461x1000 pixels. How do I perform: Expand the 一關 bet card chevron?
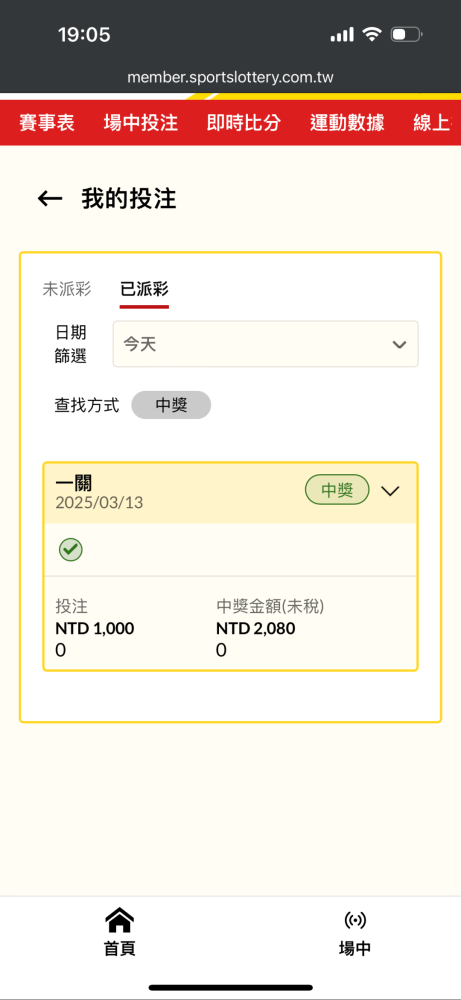click(x=390, y=490)
